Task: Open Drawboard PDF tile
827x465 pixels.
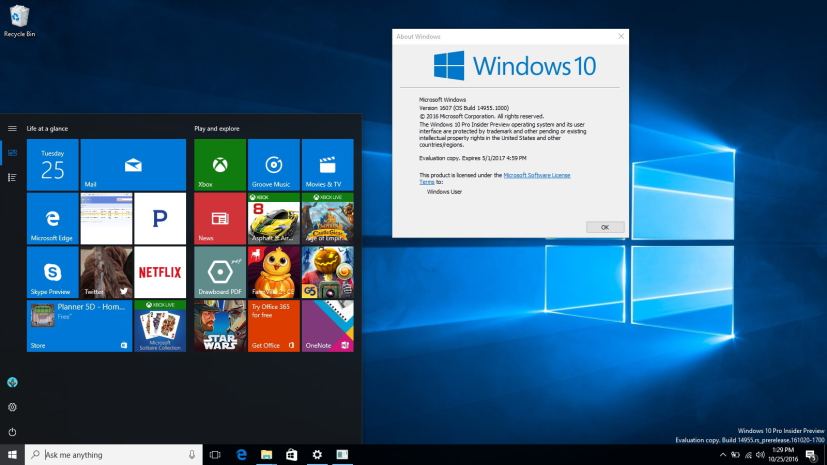Action: pyautogui.click(x=219, y=272)
